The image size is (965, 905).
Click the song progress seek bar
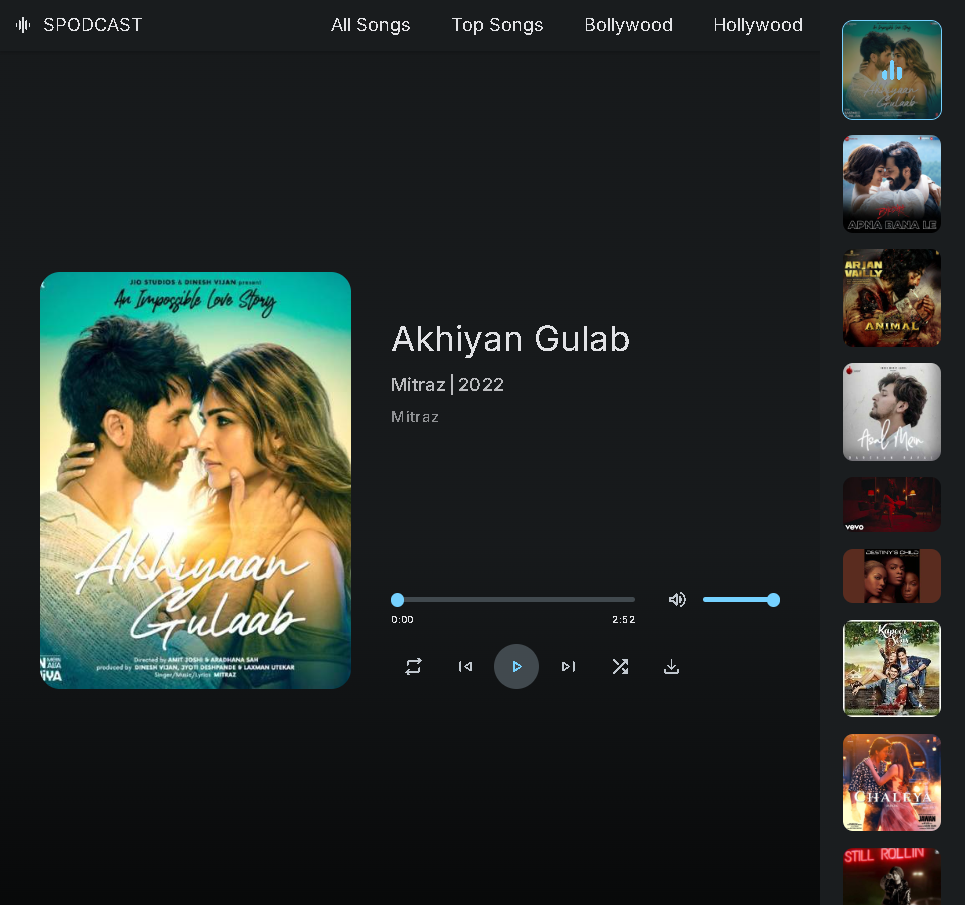[x=513, y=599]
